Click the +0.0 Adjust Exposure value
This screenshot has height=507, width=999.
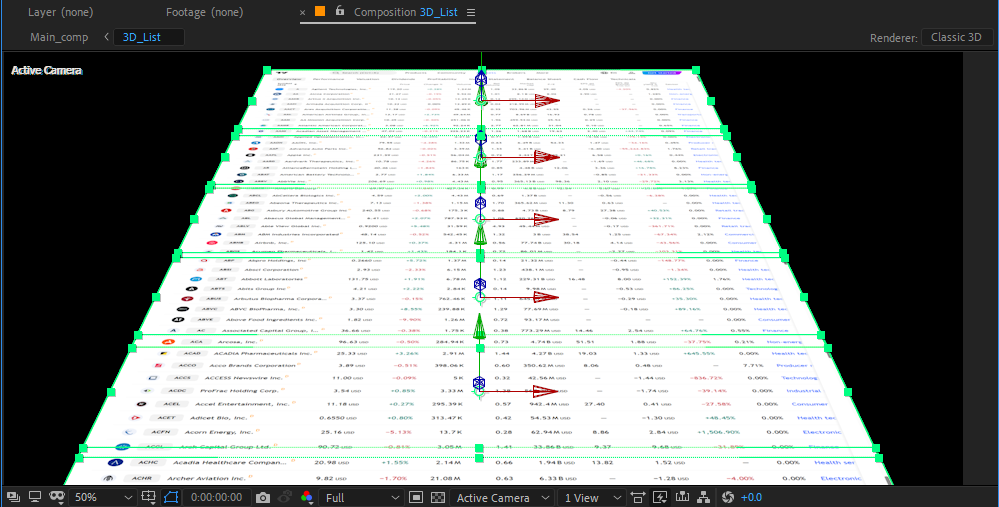[751, 497]
